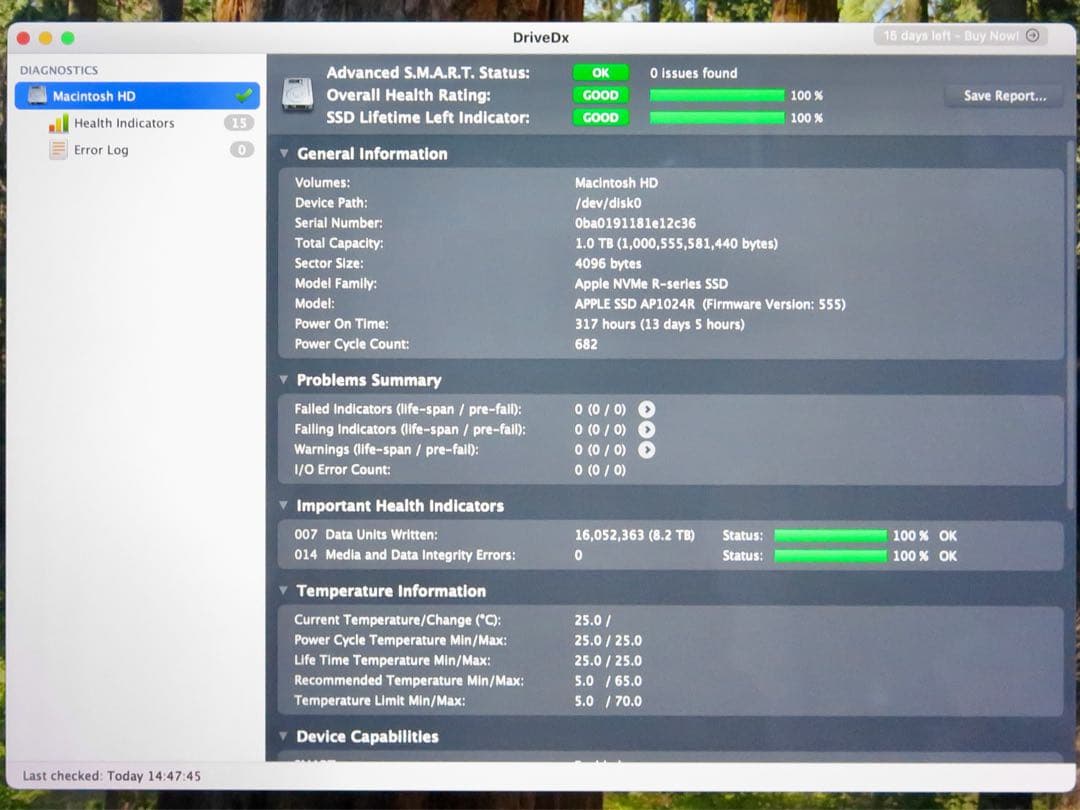Open Warnings details arrow
Image resolution: width=1080 pixels, height=810 pixels.
(x=647, y=450)
